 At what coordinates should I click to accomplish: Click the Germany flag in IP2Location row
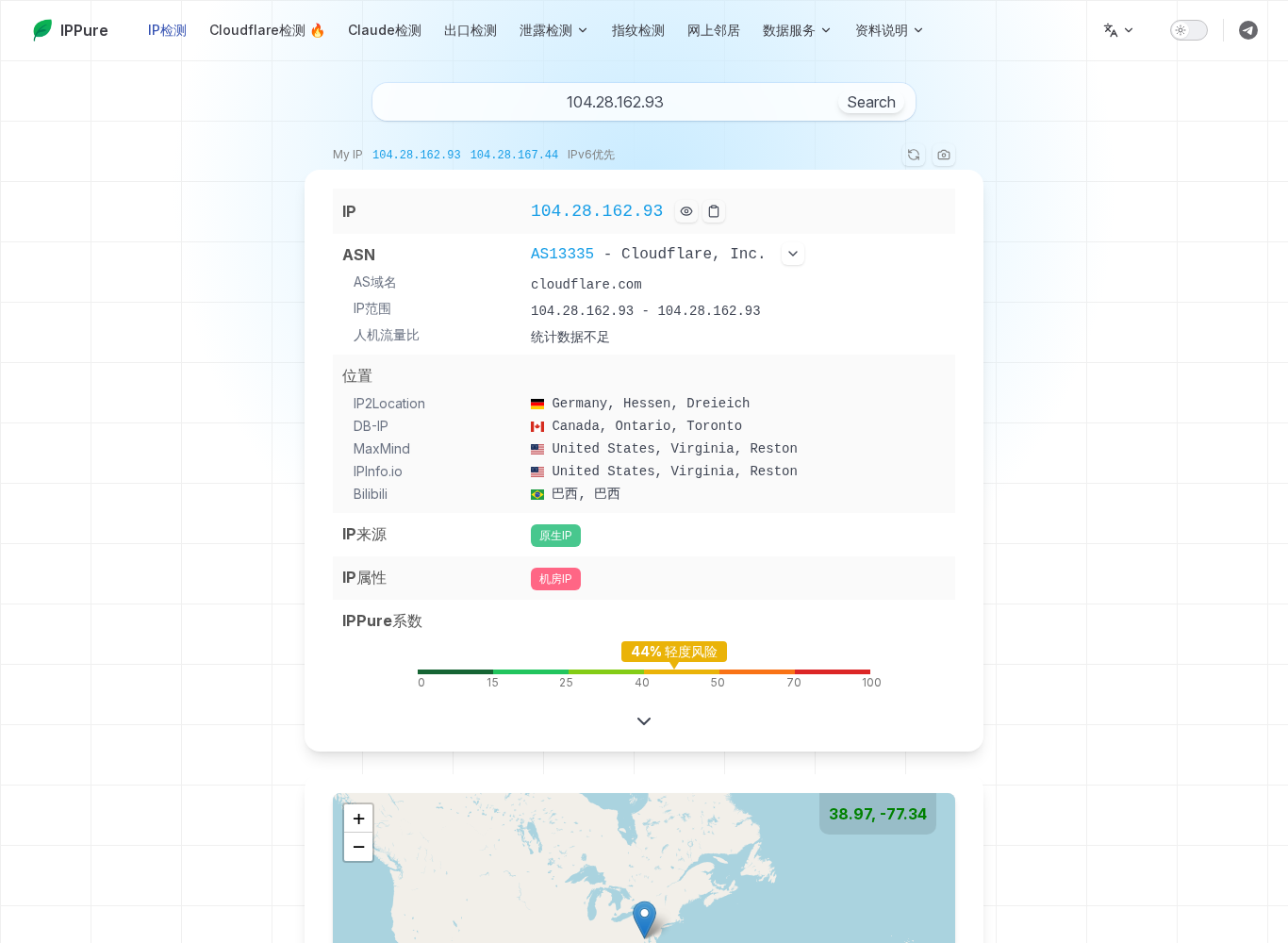(537, 404)
